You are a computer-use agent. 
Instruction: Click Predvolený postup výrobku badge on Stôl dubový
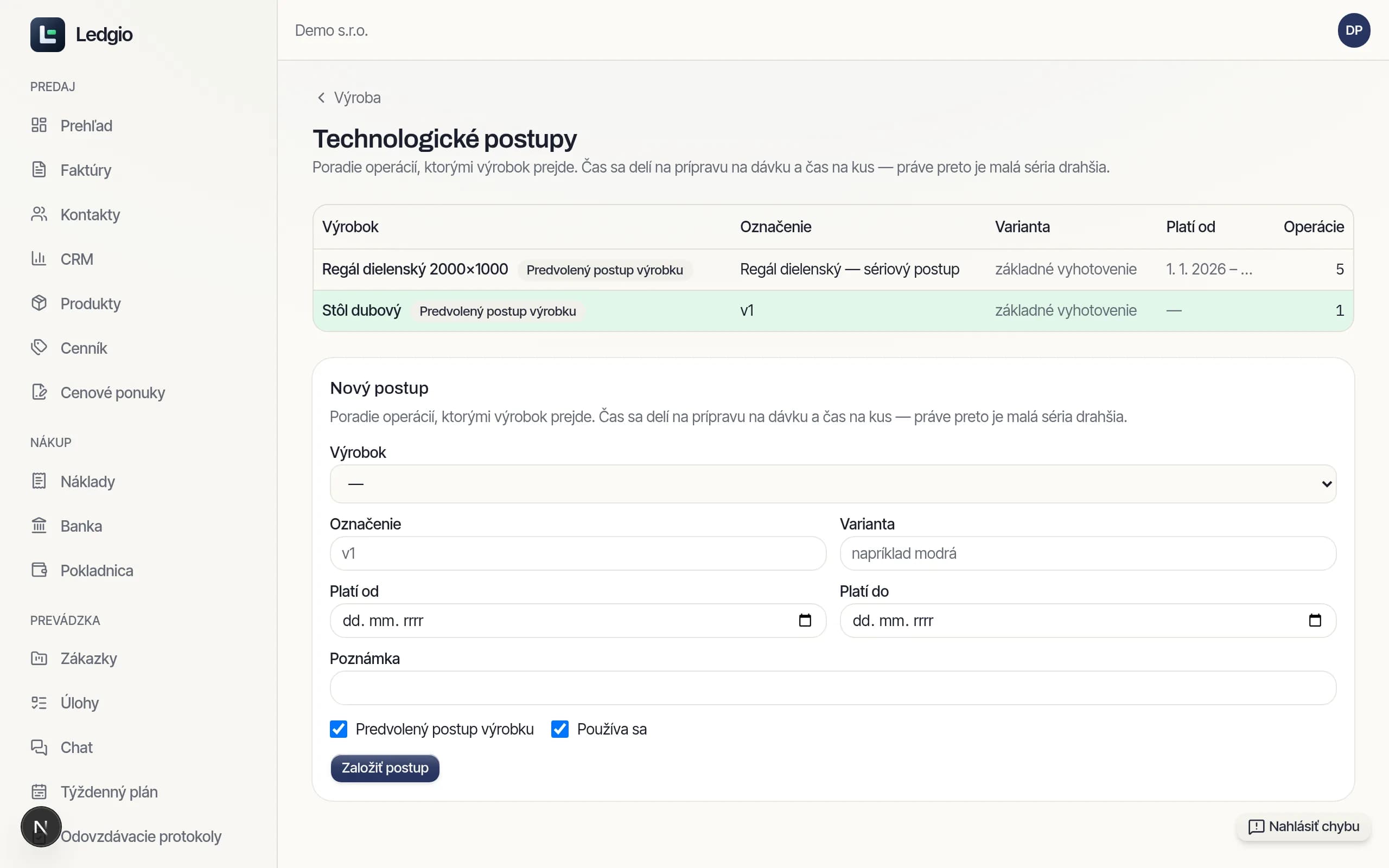(498, 311)
